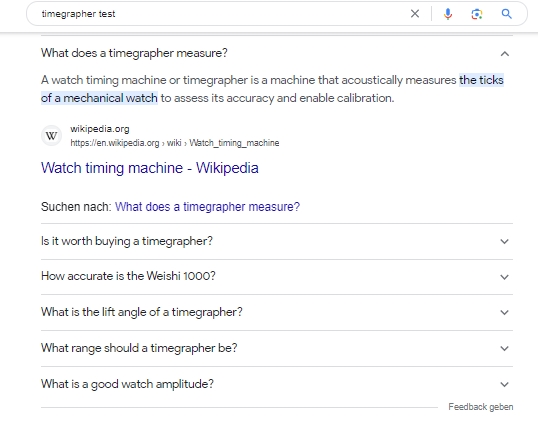The height and width of the screenshot is (434, 538).
Task: Open Google Lens image search icon
Action: (477, 14)
